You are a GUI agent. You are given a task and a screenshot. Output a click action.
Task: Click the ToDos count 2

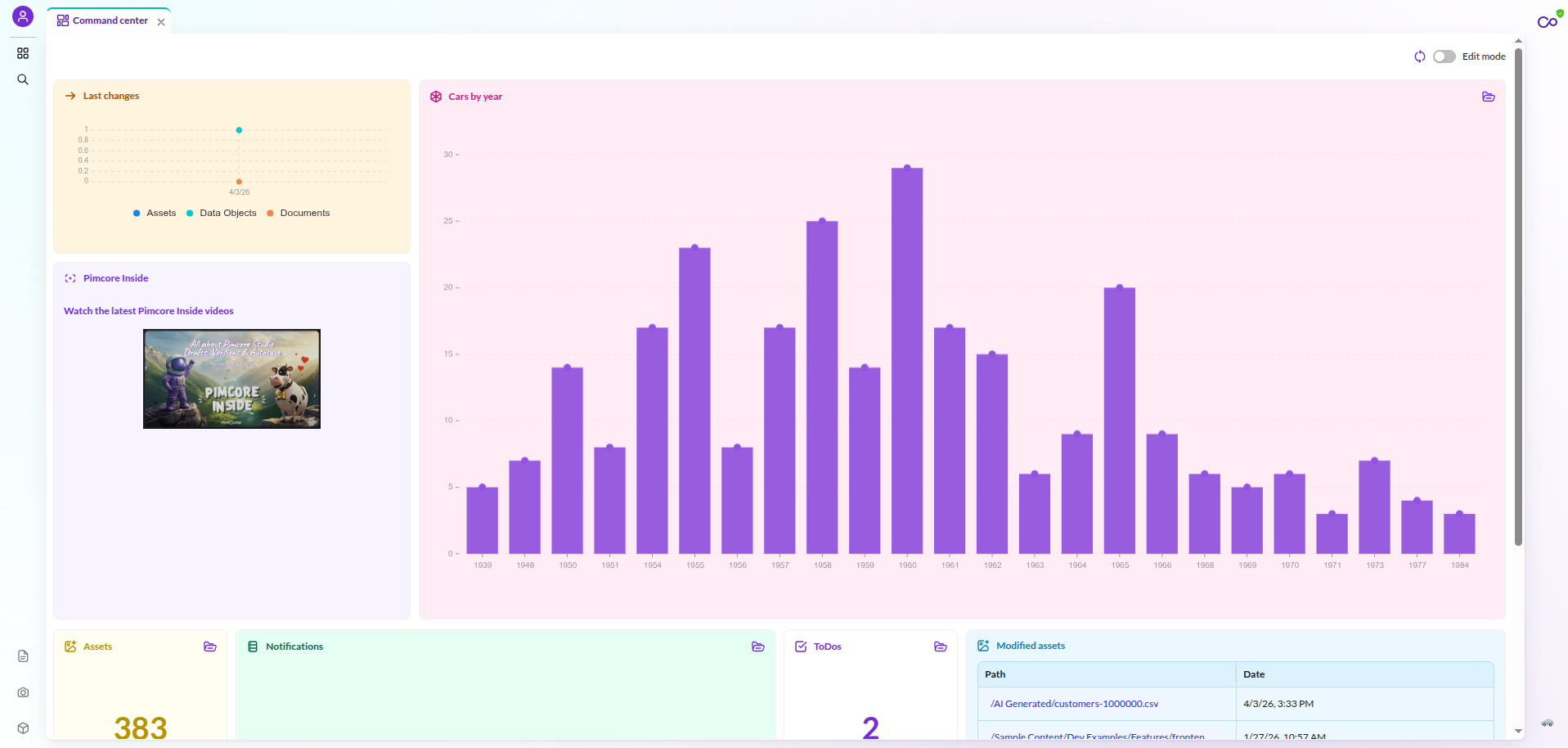pyautogui.click(x=870, y=728)
